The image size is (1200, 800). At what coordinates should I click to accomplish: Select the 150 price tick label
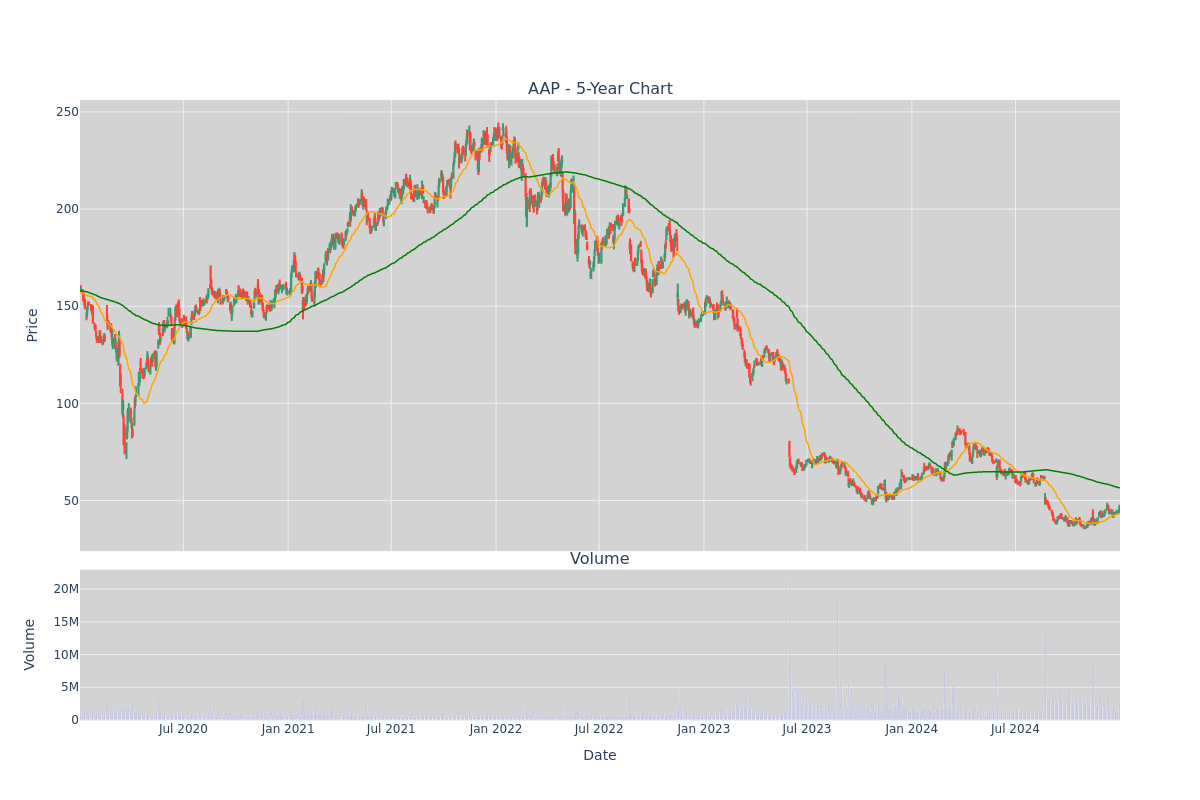(x=67, y=306)
